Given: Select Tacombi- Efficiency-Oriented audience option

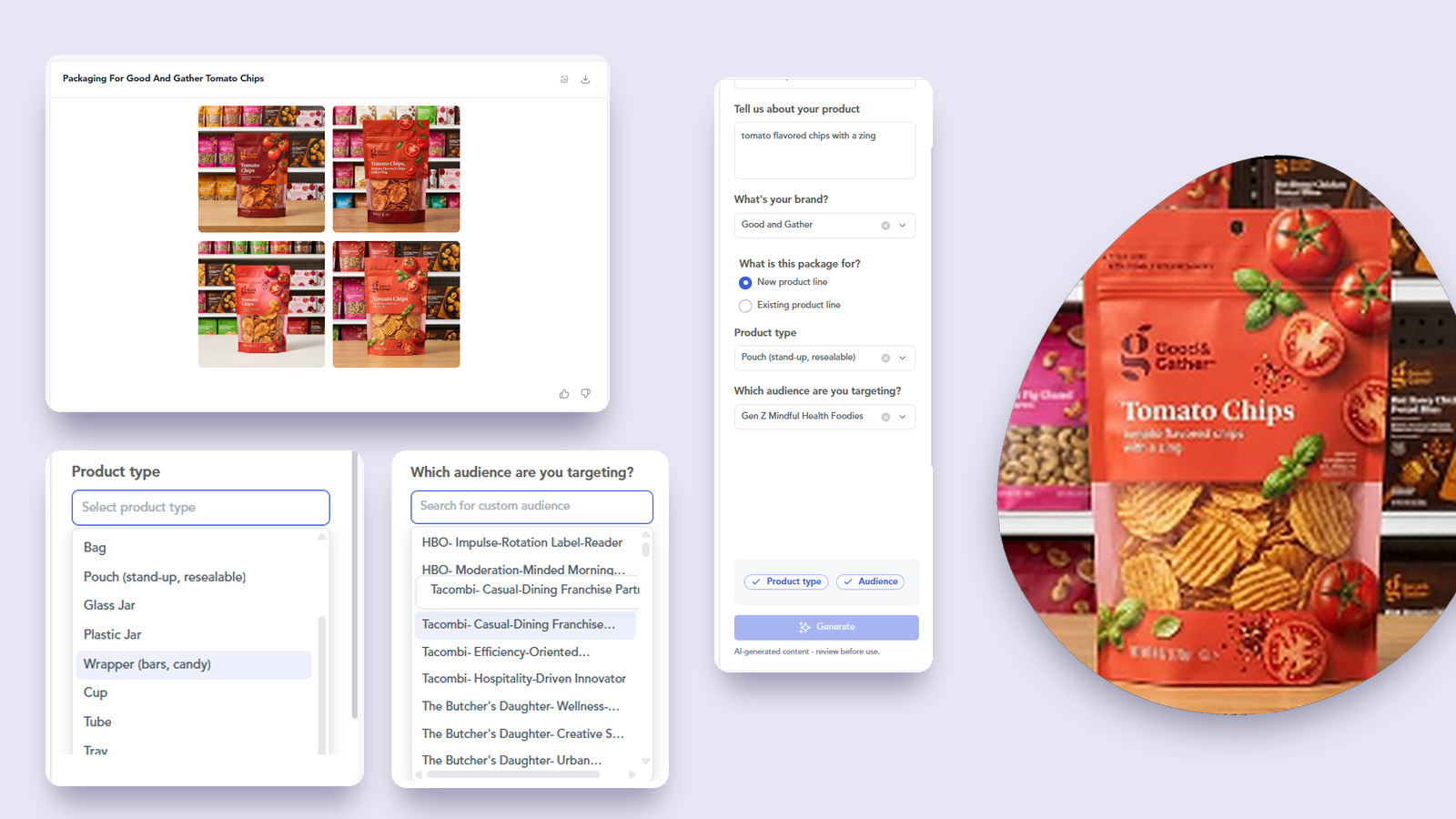Looking at the screenshot, I should tap(526, 652).
